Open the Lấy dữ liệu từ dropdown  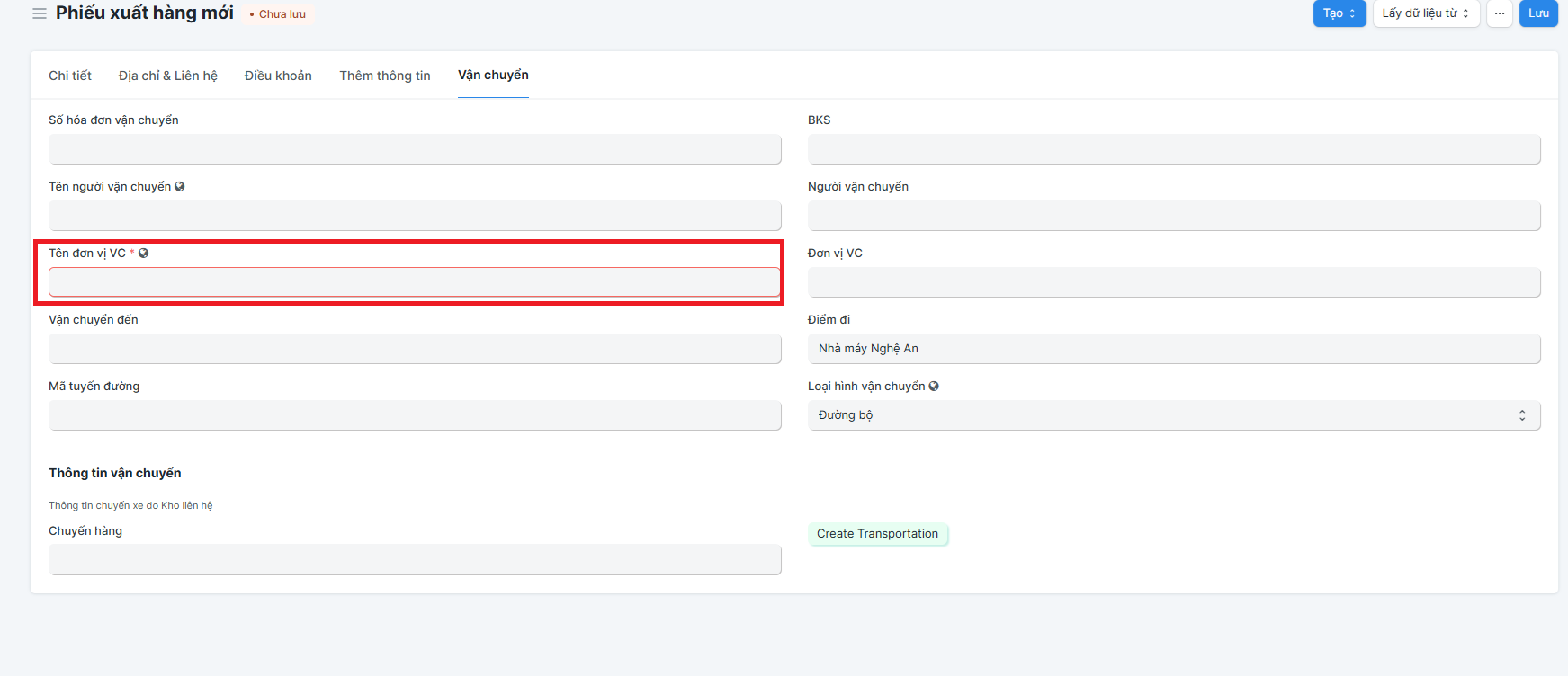coord(1425,13)
